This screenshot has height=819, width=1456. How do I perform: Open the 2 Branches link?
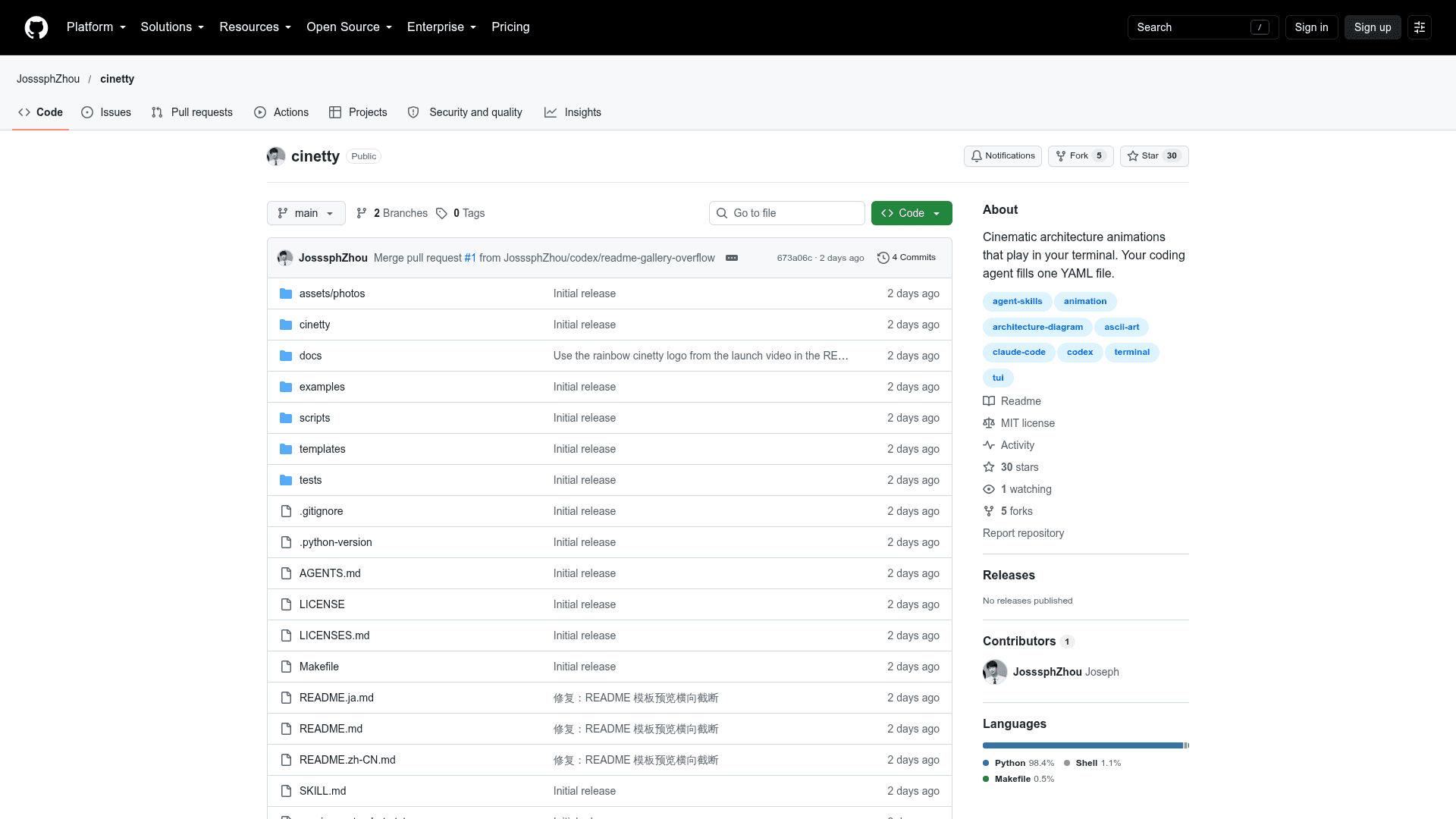click(392, 213)
